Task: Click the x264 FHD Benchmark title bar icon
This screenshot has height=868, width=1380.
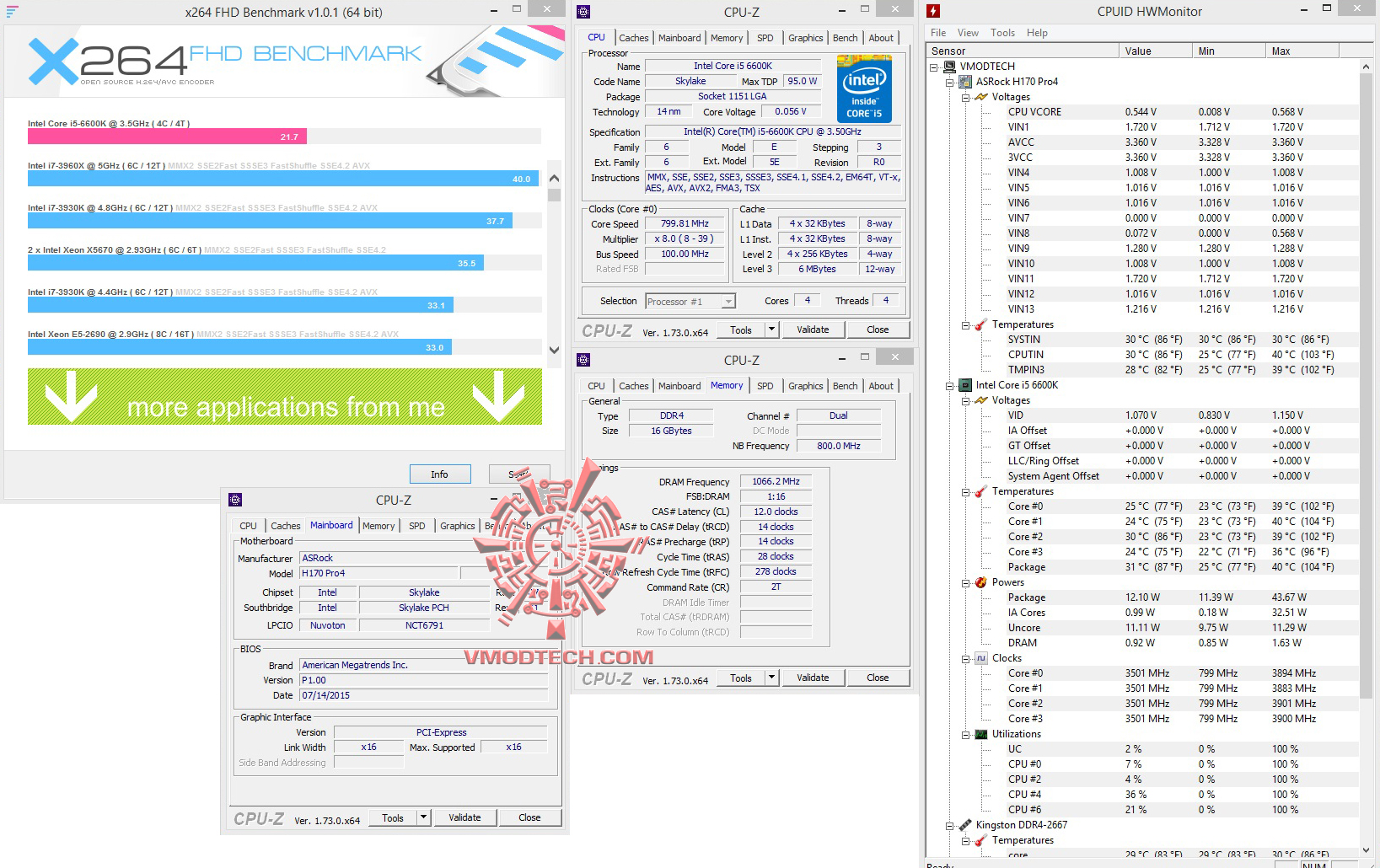Action: [x=12, y=12]
